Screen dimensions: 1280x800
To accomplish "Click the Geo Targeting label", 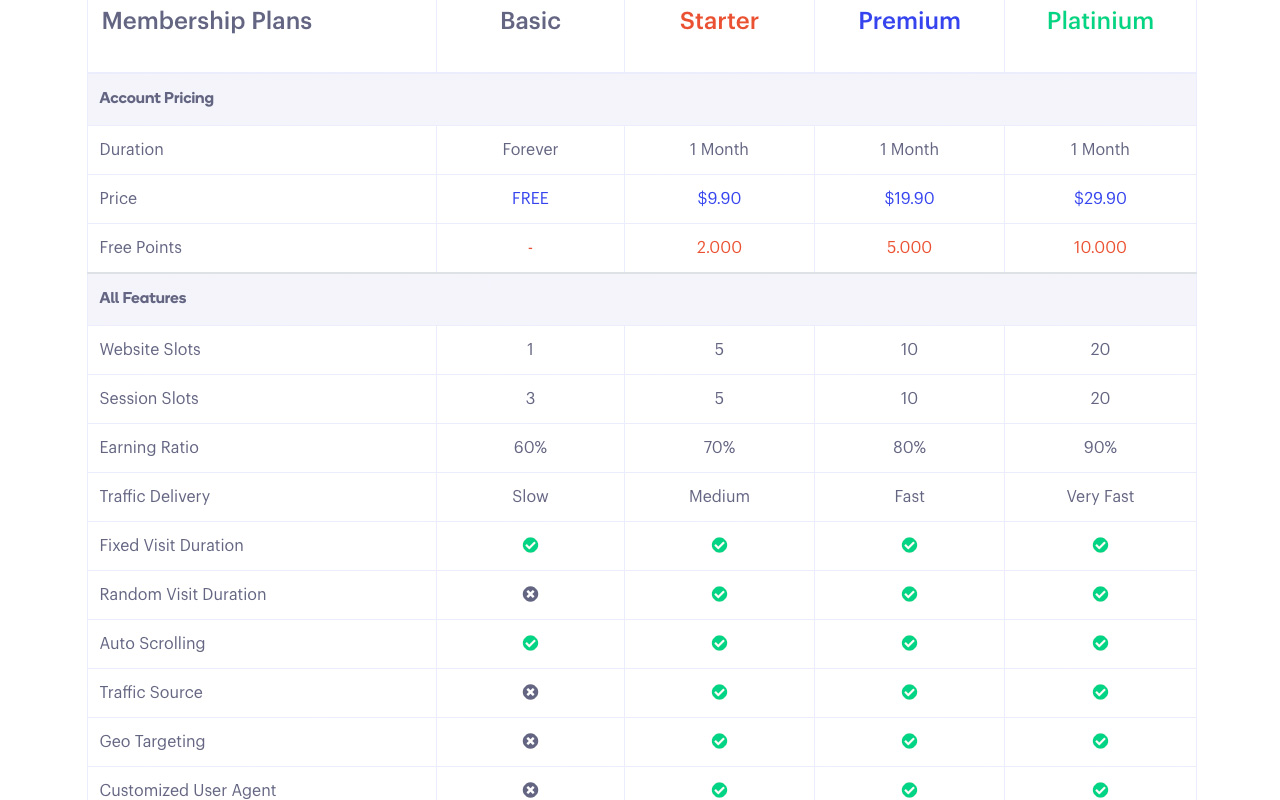I will (152, 741).
